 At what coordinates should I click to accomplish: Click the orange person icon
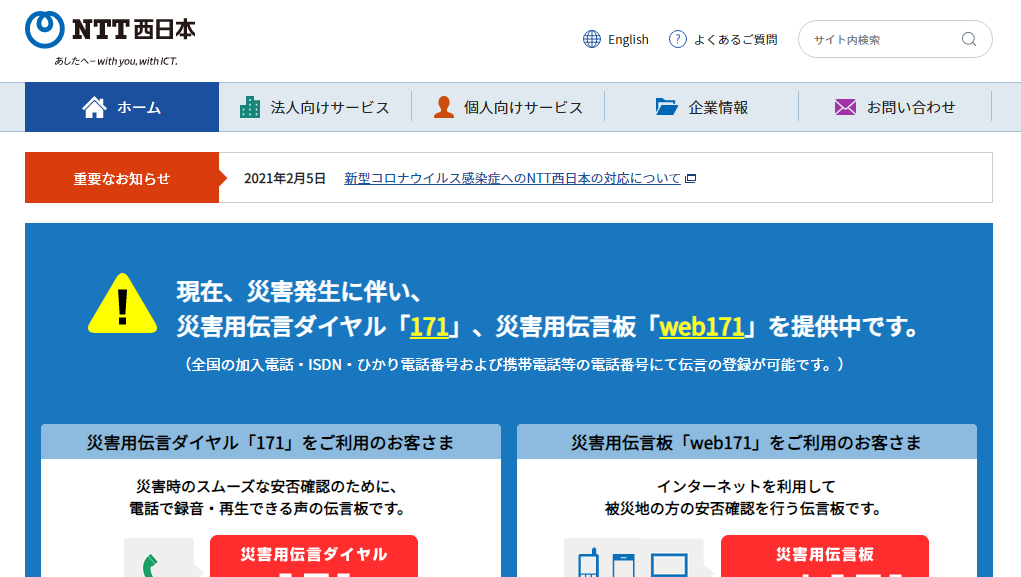tap(443, 107)
